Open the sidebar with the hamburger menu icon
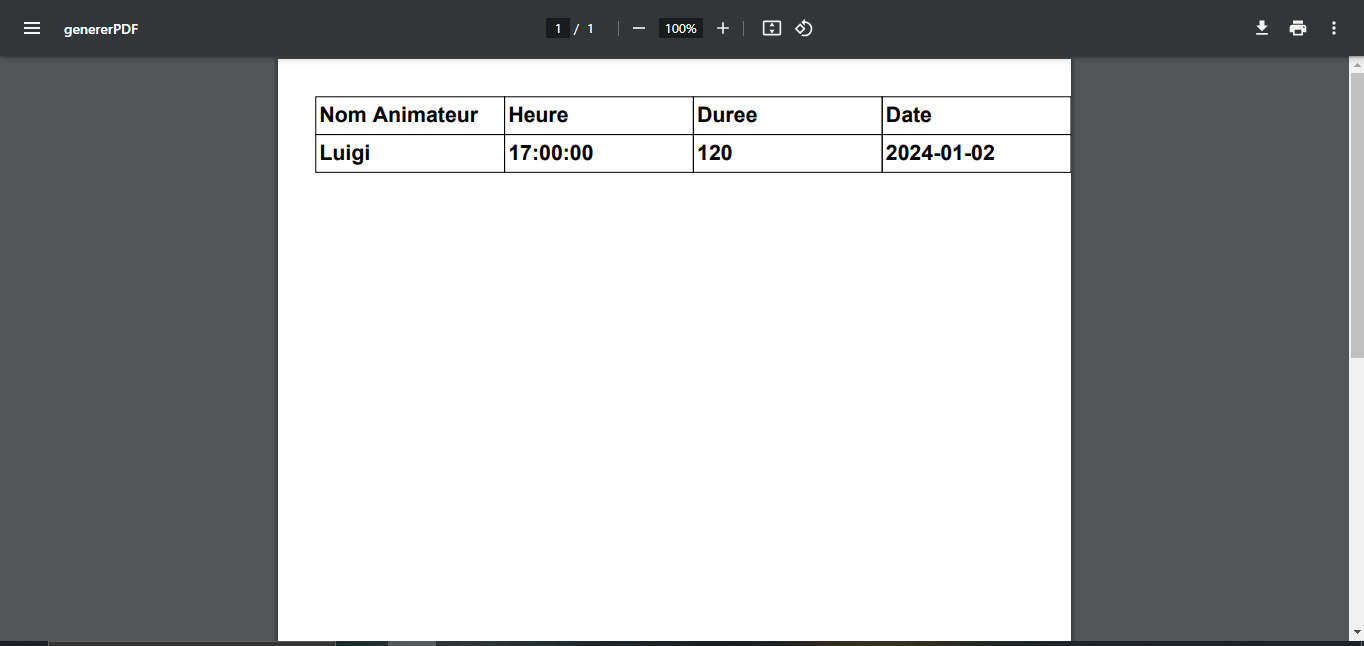Screen dimensions: 1364x646 coord(32,28)
